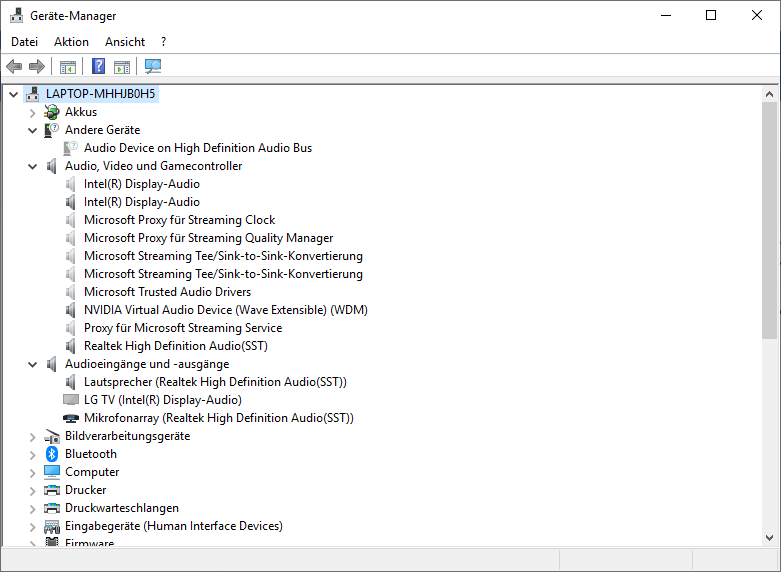
Task: Click the Audio Device on High Definition icon
Action: [71, 148]
